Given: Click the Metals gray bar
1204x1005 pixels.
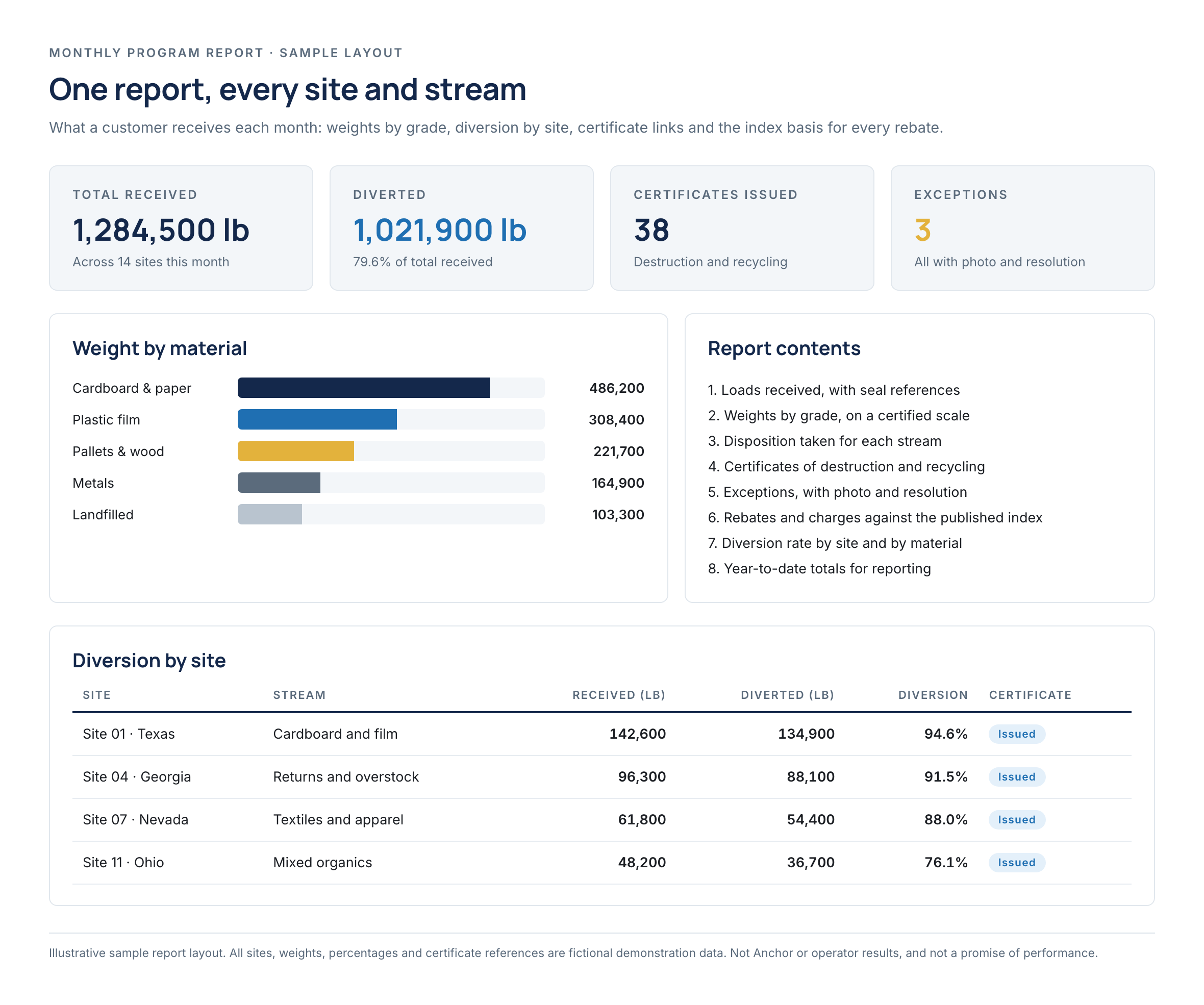Looking at the screenshot, I should coord(279,483).
